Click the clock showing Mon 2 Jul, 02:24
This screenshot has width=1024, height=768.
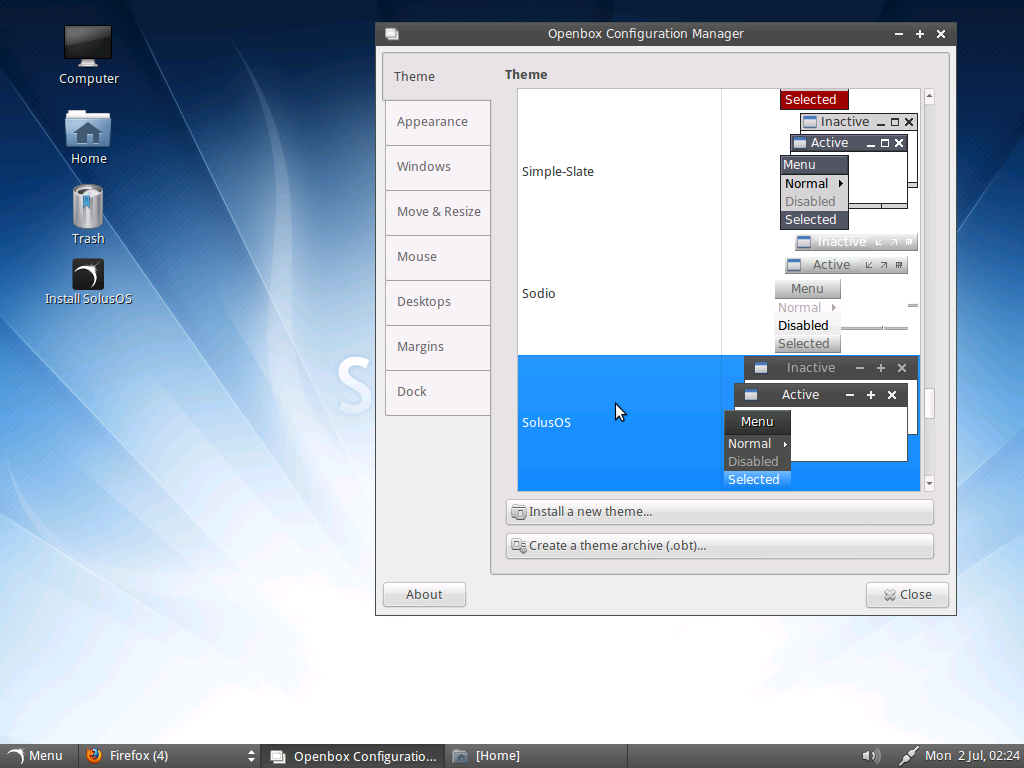[972, 756]
